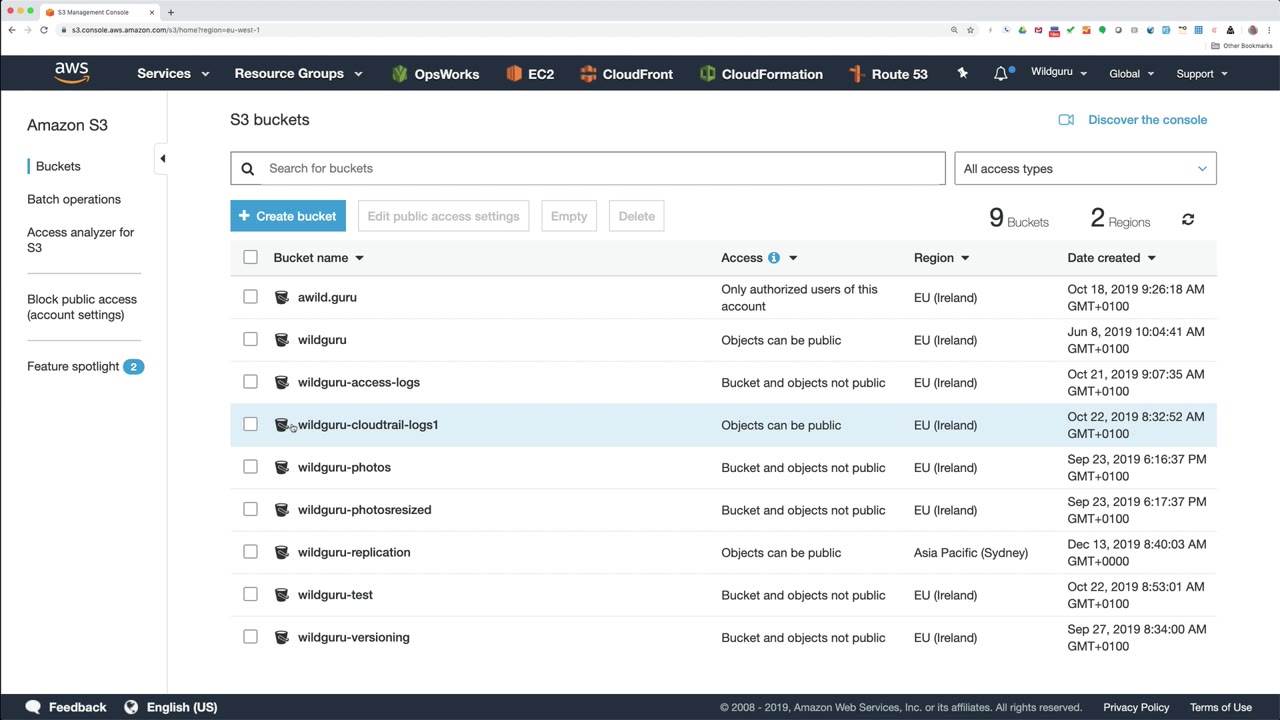Click the Create bucket button
1280x720 pixels.
click(x=288, y=216)
